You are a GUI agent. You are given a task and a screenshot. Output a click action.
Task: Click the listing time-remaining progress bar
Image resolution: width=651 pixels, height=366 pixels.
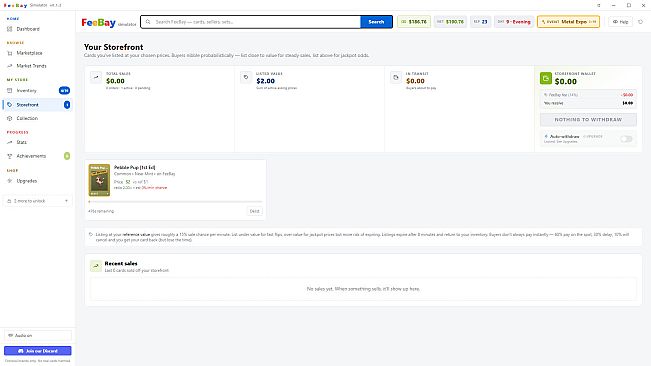pyautogui.click(x=175, y=202)
